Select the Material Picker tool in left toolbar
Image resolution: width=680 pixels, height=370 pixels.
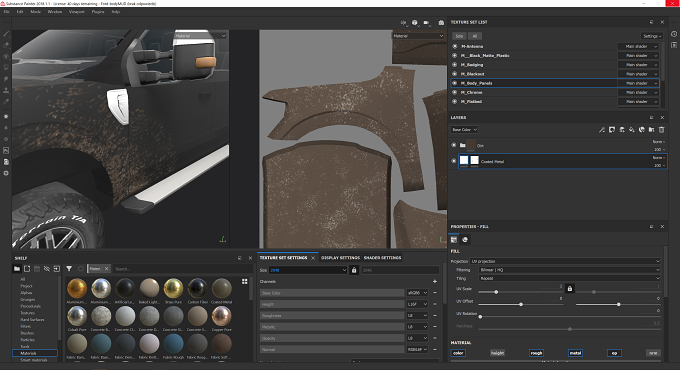pos(6,102)
